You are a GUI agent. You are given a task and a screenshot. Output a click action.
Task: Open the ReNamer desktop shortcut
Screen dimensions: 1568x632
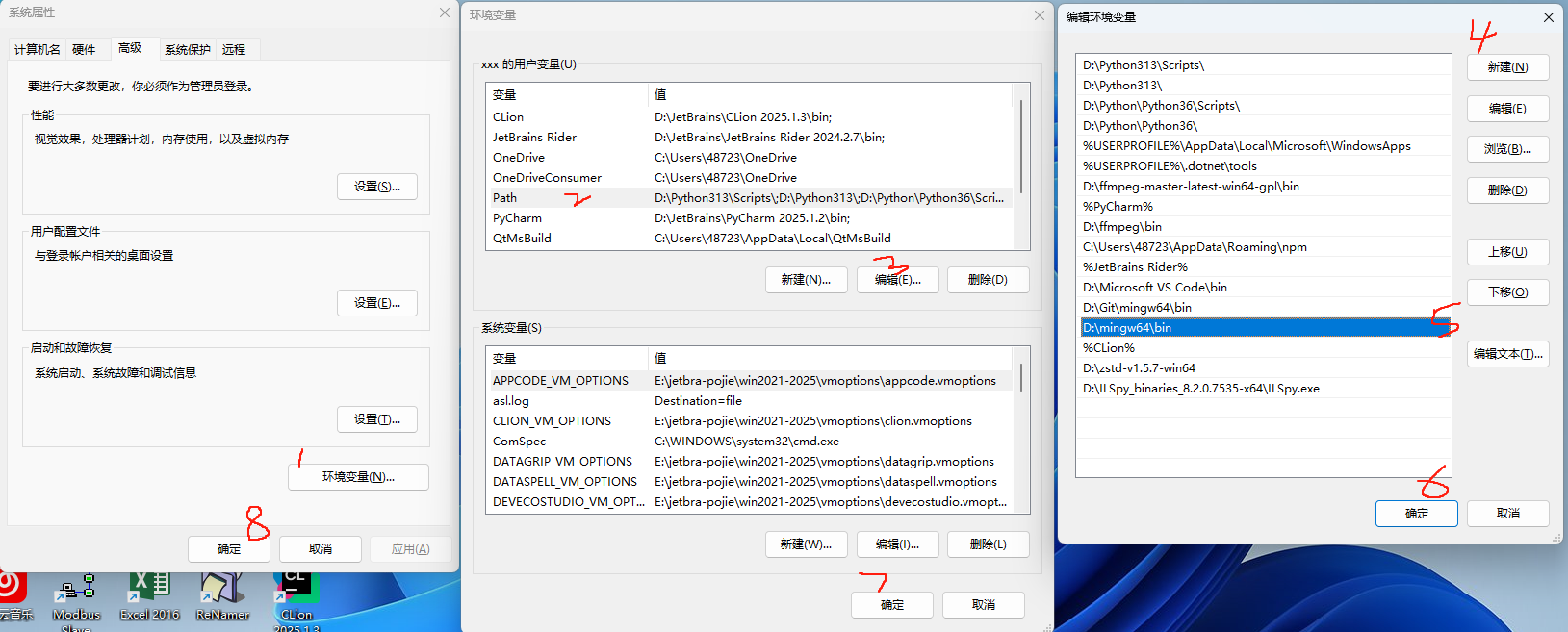click(x=222, y=598)
